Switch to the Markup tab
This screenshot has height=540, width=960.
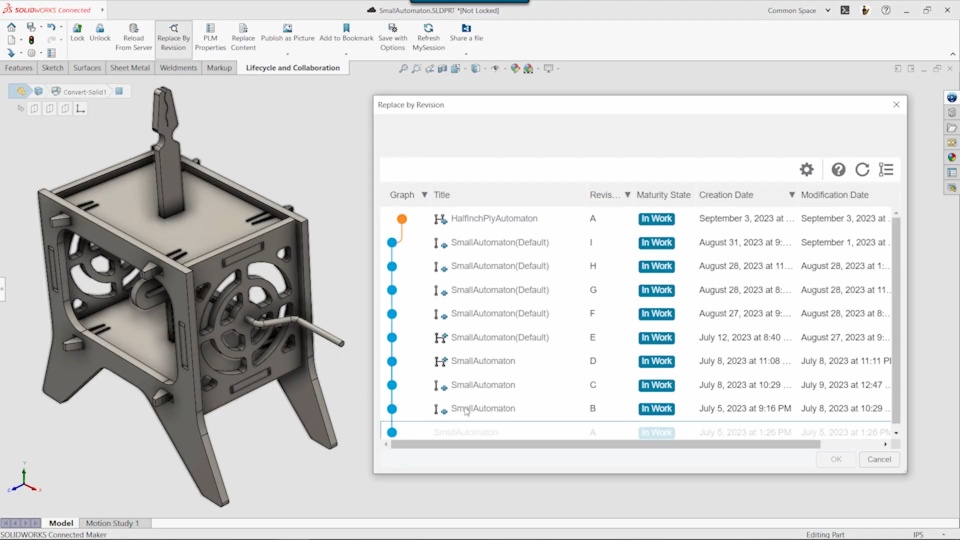(219, 68)
